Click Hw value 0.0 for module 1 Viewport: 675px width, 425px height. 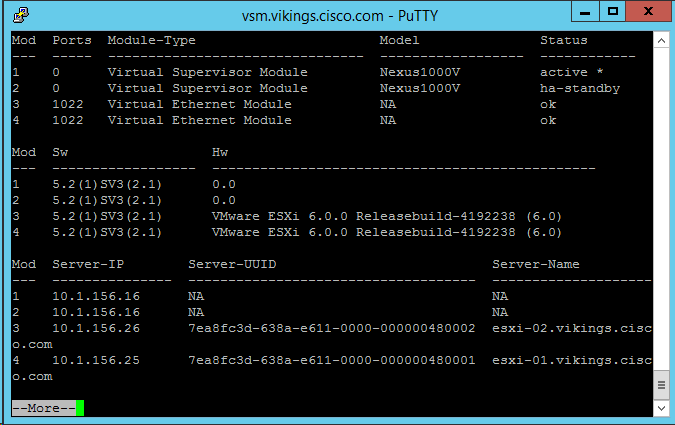224,184
